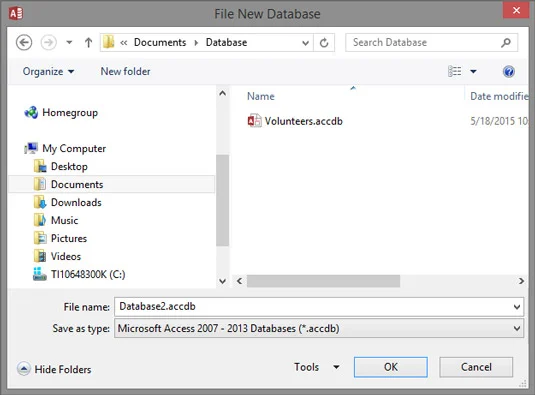535x395 pixels.
Task: Click the Volunteers.accdb Access file icon
Action: tap(255, 121)
